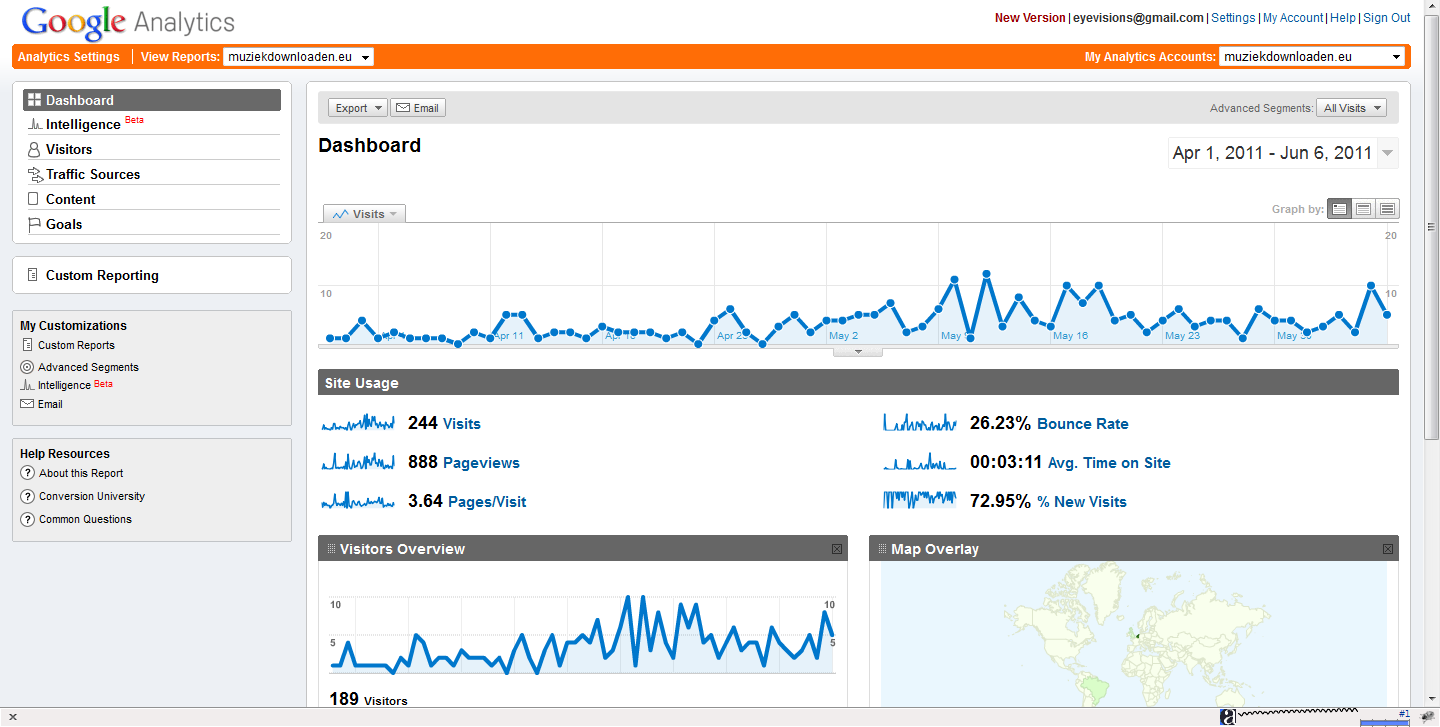Click the Goals flag icon
Image resolution: width=1440 pixels, height=727 pixels.
34,224
